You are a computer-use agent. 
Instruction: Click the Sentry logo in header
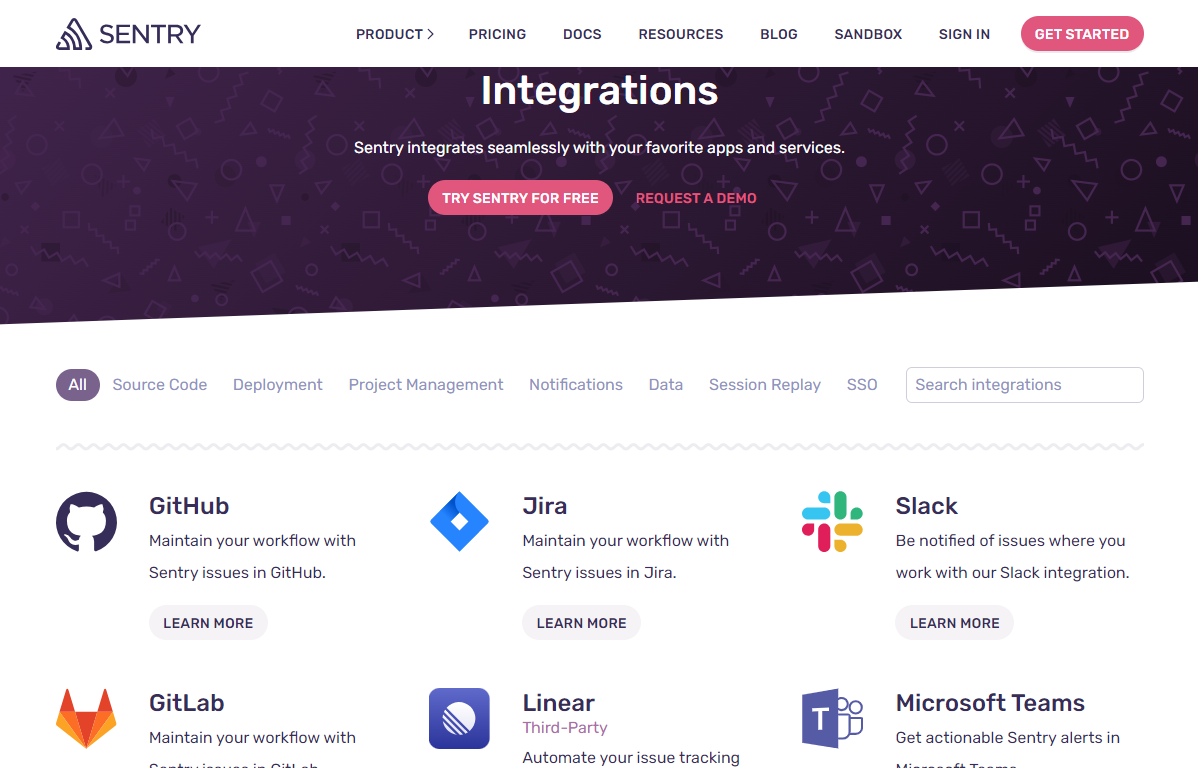coord(128,34)
